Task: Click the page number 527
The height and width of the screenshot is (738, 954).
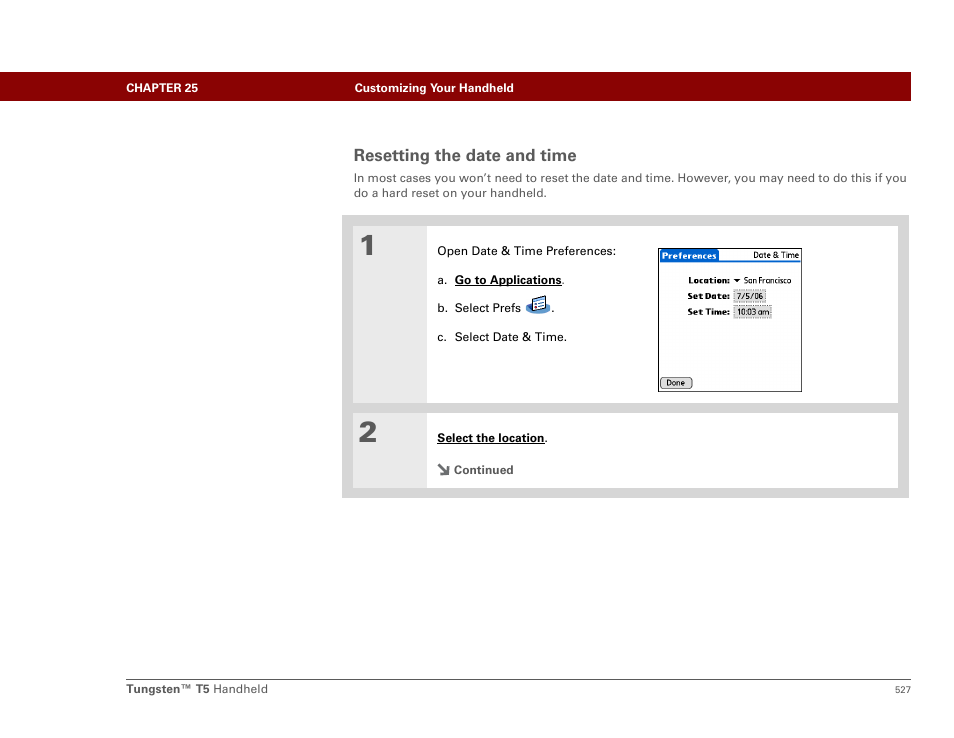Action: 902,690
